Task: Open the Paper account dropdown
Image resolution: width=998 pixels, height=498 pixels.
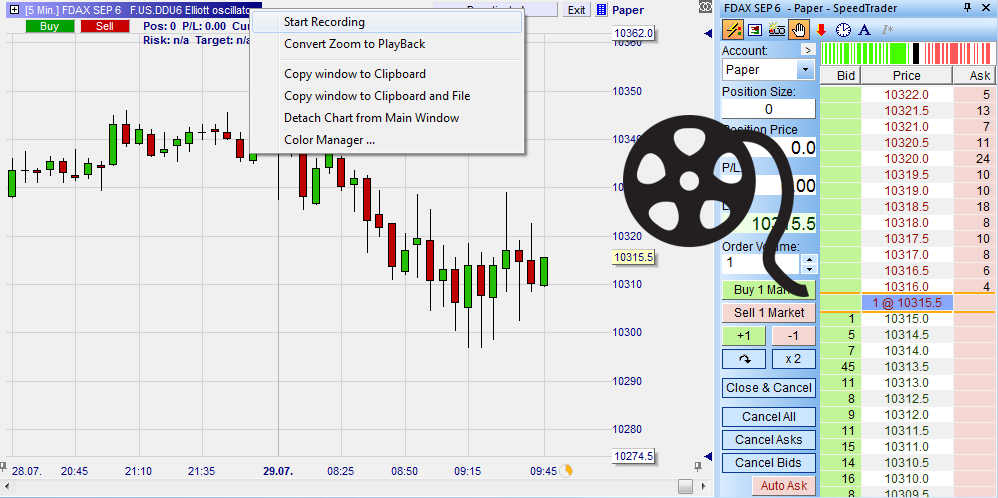Action: pos(806,69)
